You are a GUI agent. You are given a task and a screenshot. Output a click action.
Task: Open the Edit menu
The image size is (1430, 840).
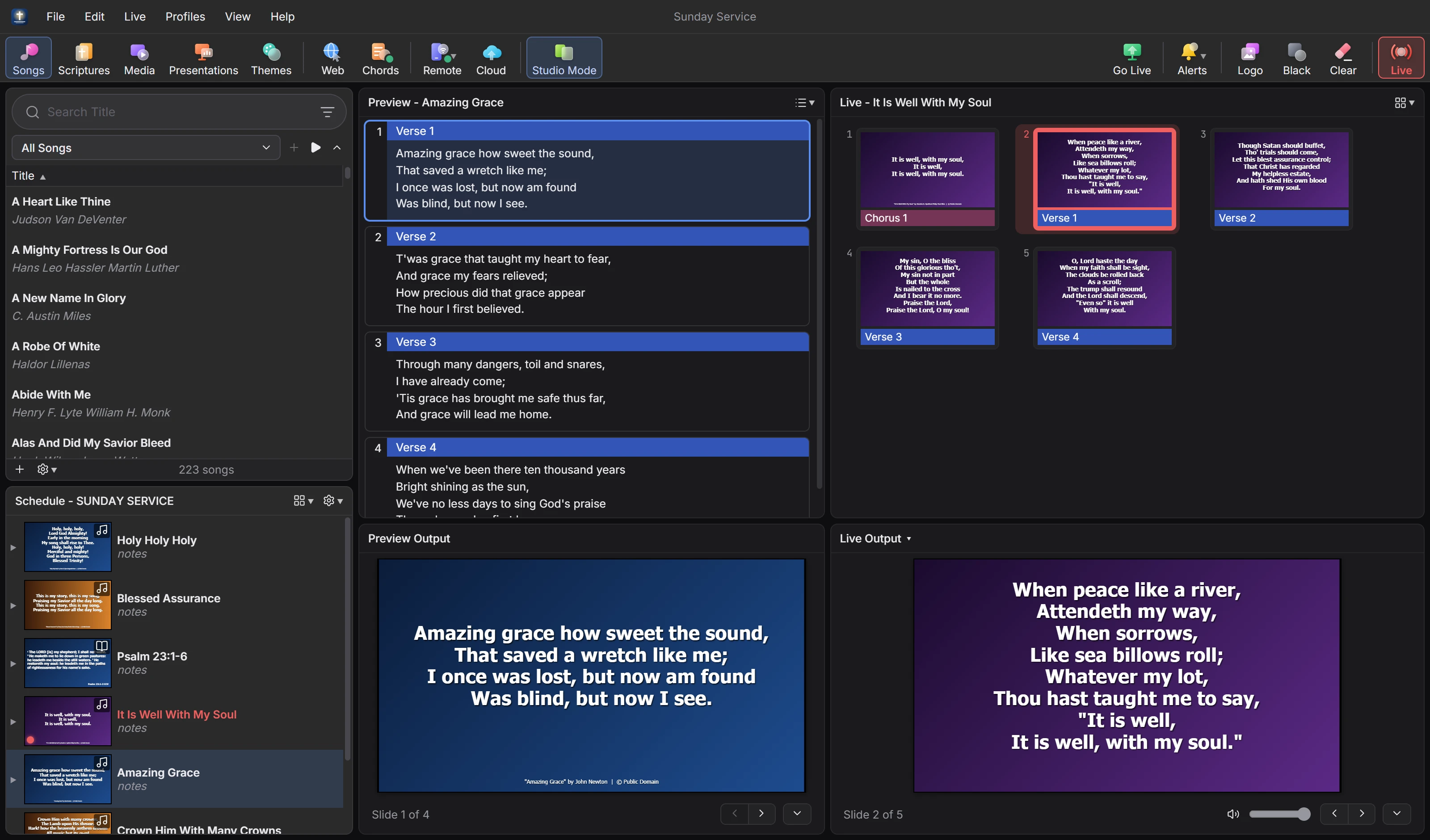point(94,17)
